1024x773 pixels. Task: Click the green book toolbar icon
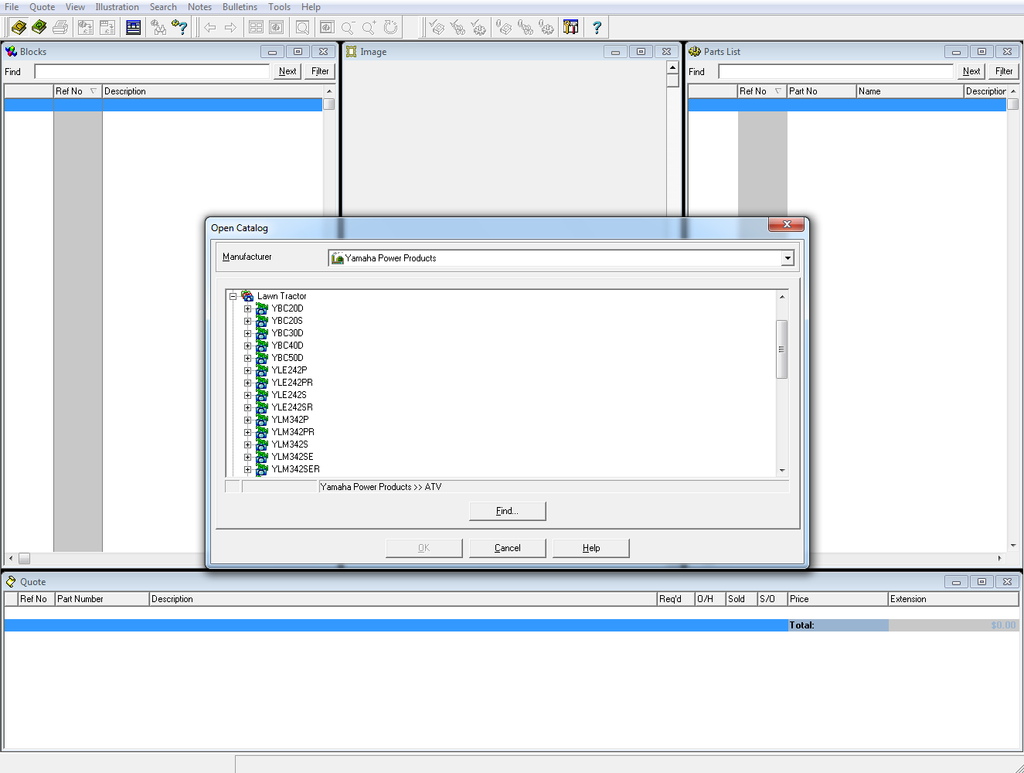click(39, 27)
